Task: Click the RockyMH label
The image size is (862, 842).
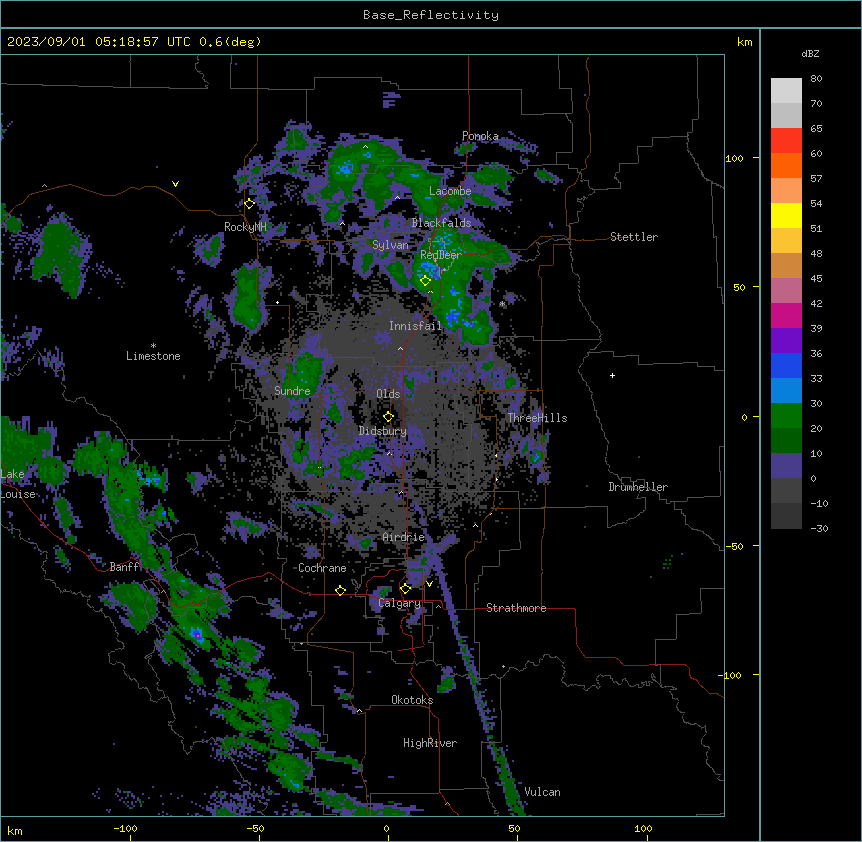Action: tap(245, 227)
